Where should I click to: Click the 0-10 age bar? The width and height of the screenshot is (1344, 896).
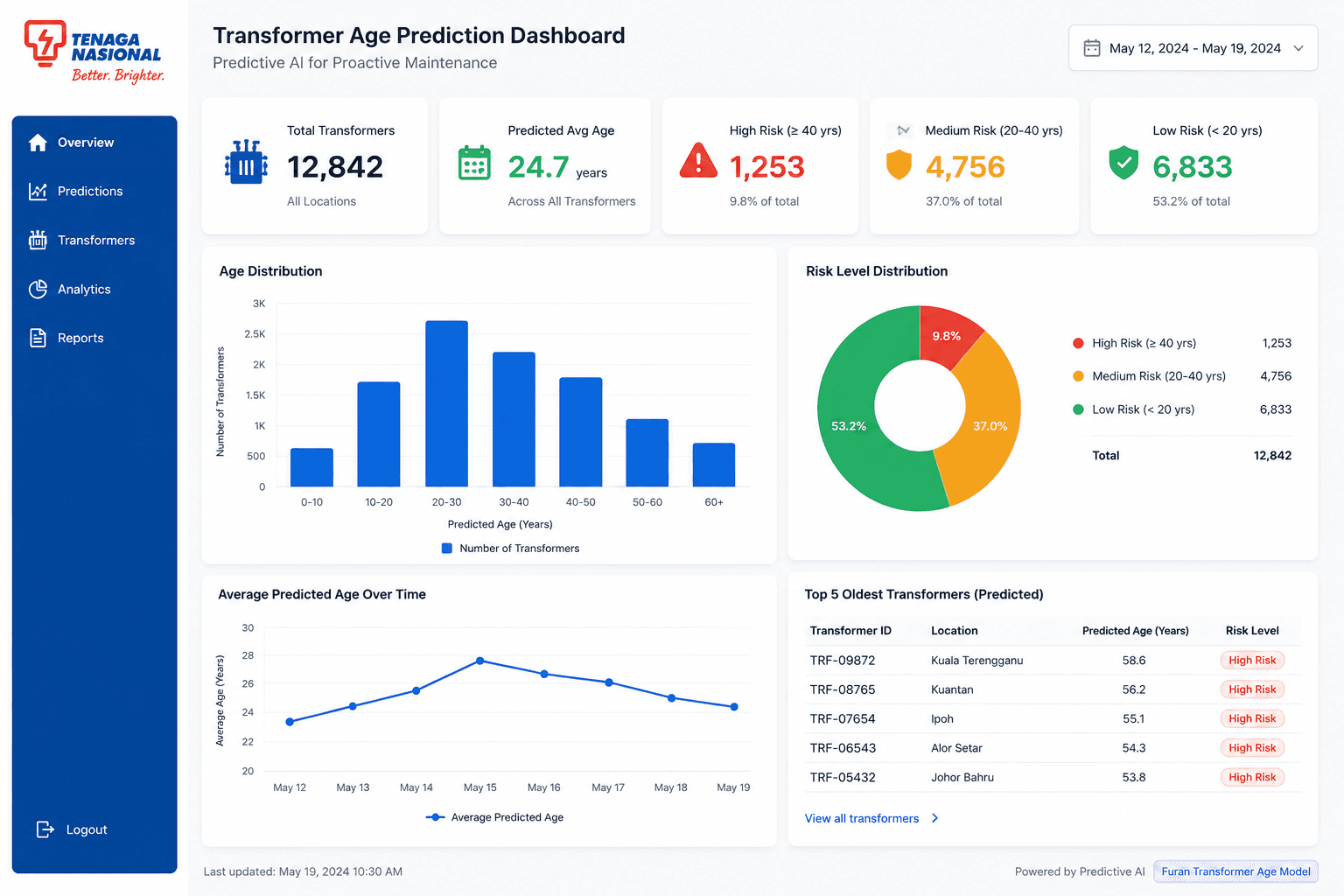(x=311, y=467)
